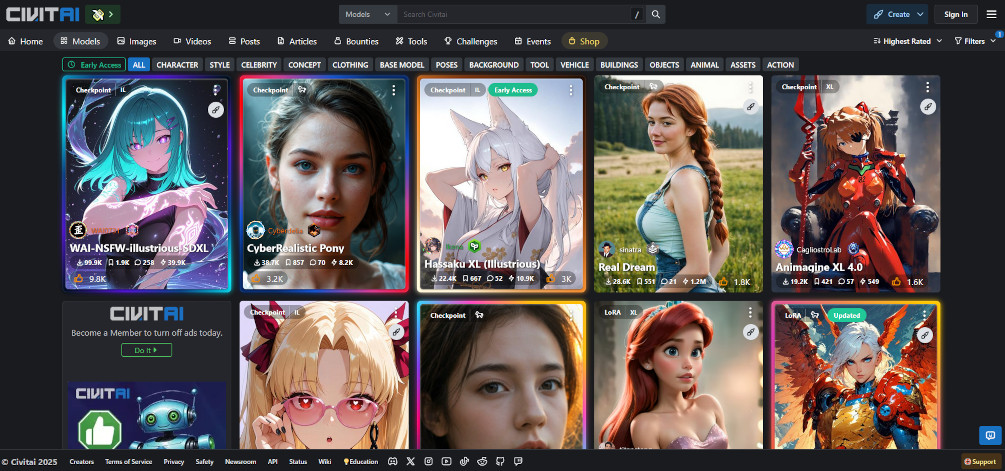This screenshot has height=471, width=1005.
Task: Click the CyberRealistic Pony model title
Action: point(295,248)
